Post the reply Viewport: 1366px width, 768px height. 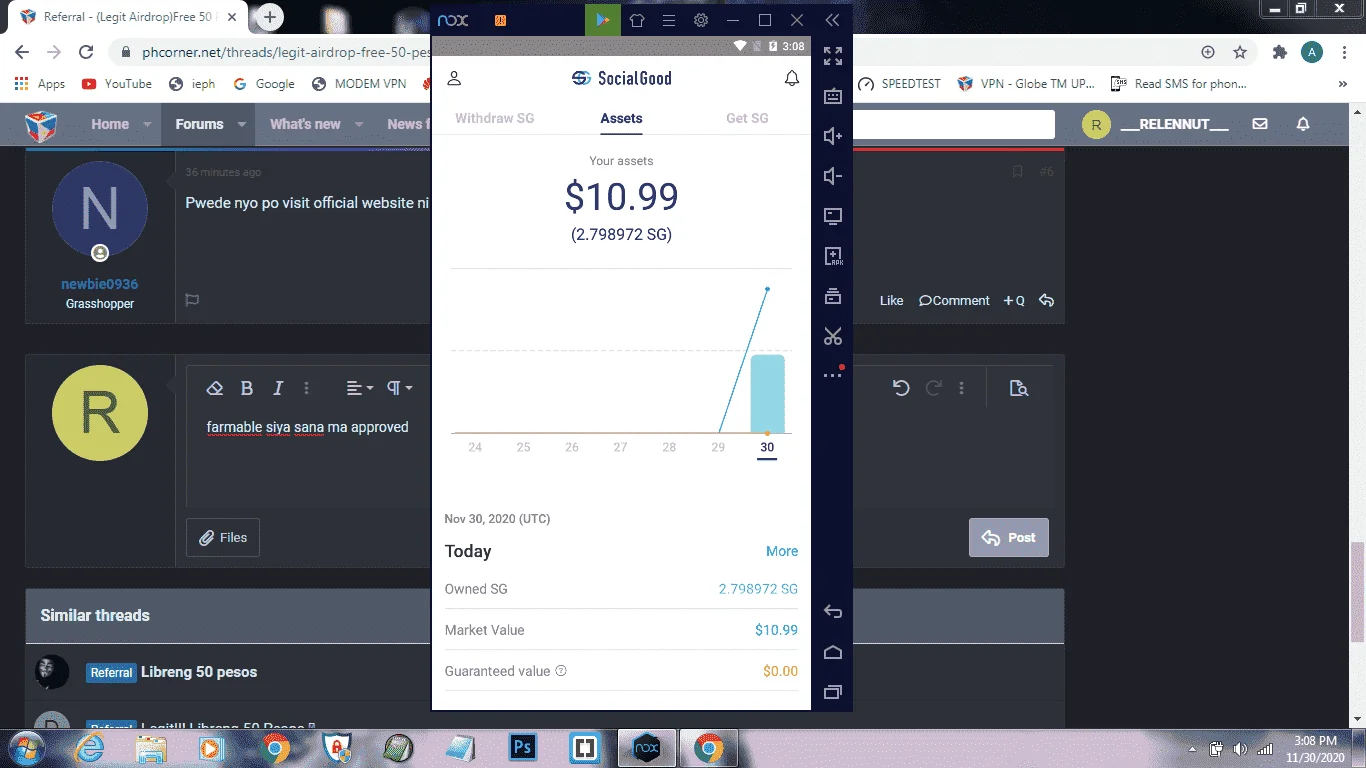[1009, 537]
